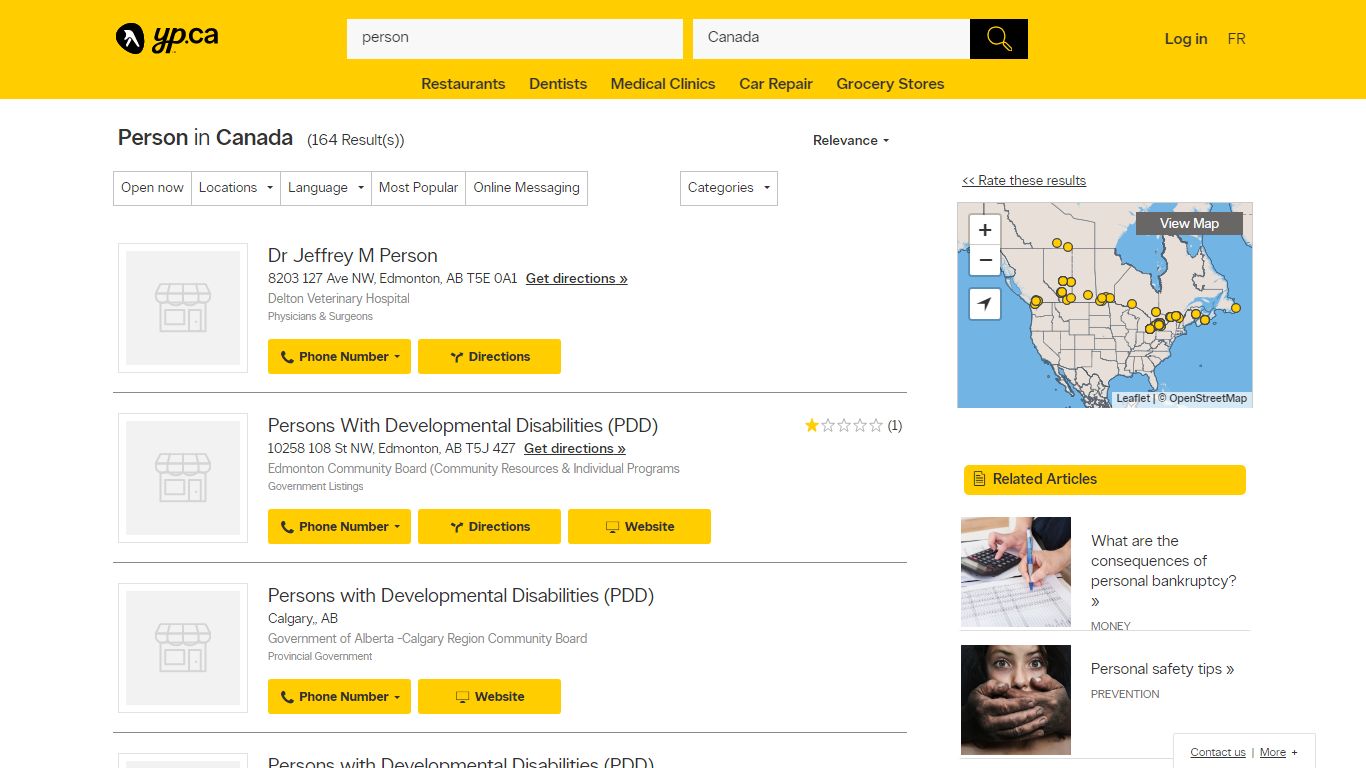Go to Restaurants category
Image resolution: width=1366 pixels, height=768 pixels.
[x=463, y=84]
